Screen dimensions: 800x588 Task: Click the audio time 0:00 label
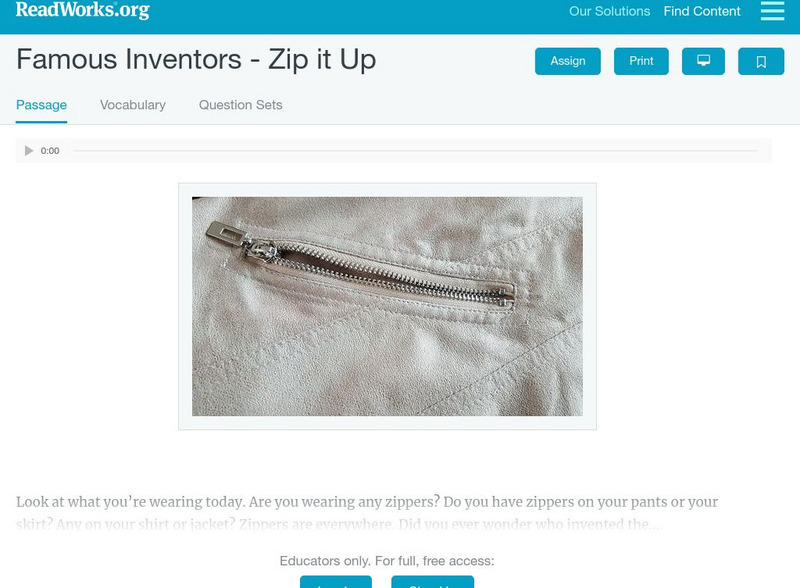pos(50,151)
